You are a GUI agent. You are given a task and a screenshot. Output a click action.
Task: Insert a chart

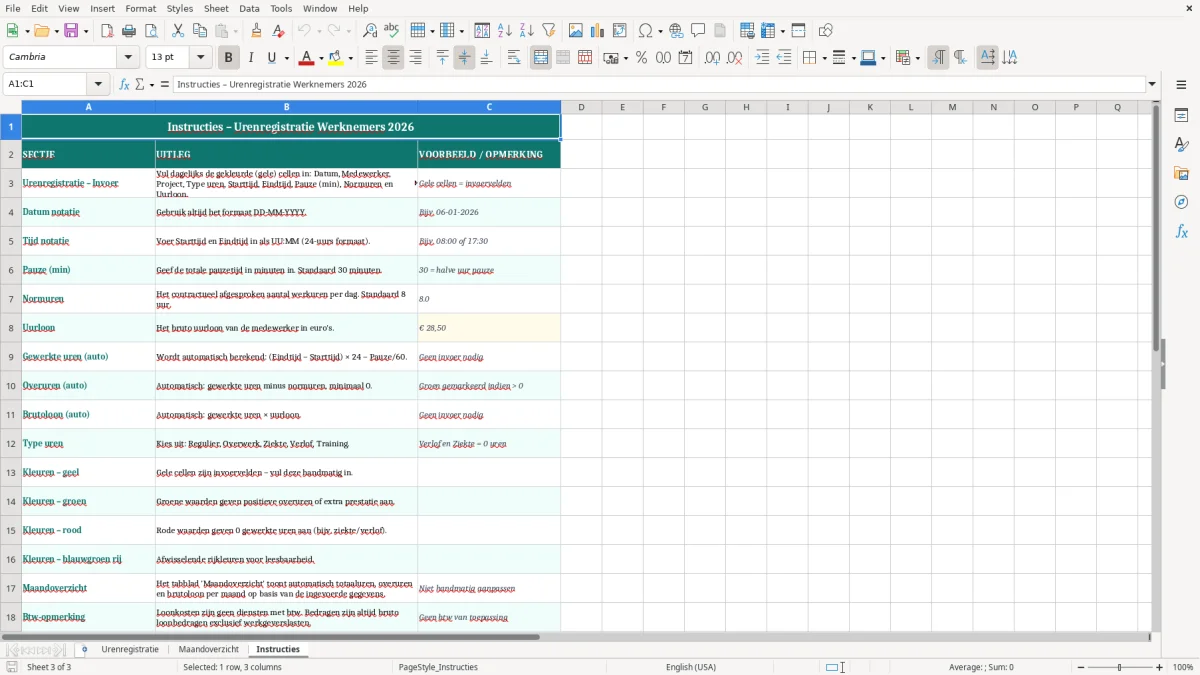pos(598,31)
